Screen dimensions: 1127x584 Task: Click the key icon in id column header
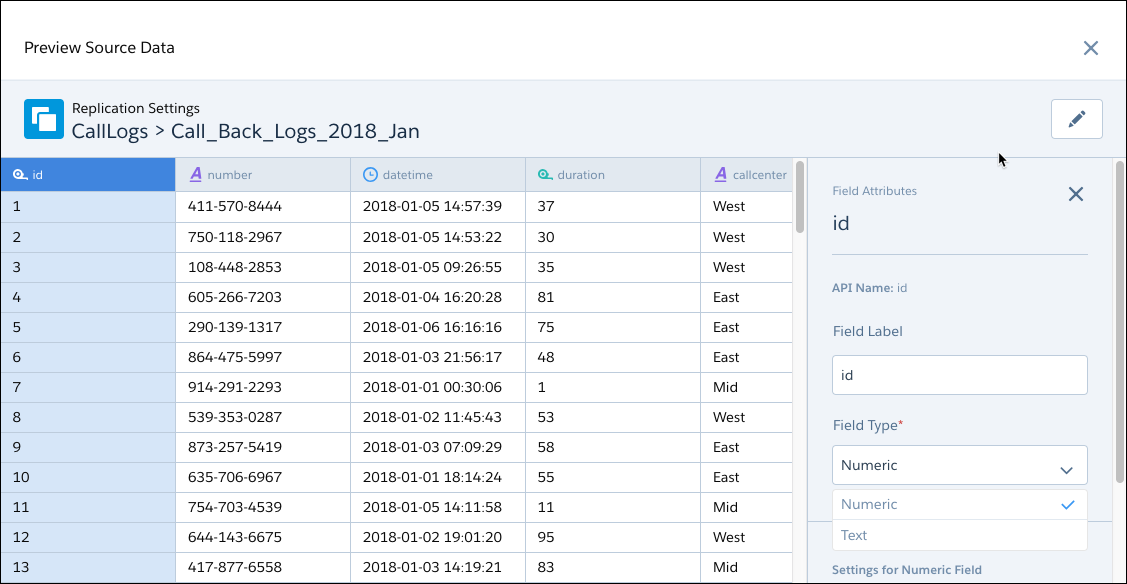(20, 175)
